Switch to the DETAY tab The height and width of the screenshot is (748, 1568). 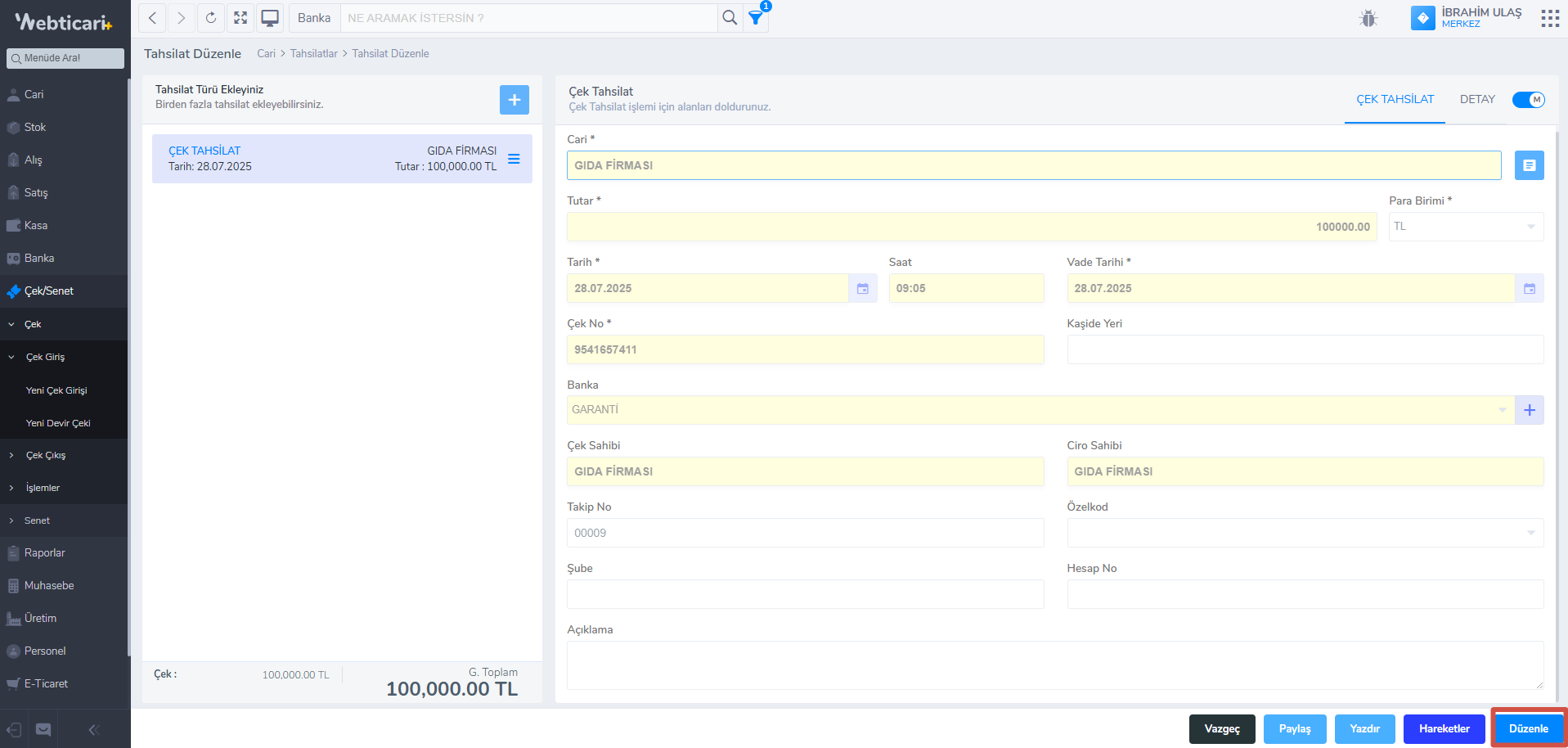(1476, 99)
